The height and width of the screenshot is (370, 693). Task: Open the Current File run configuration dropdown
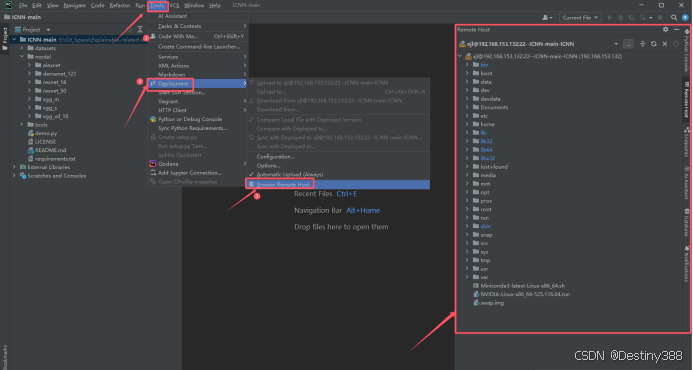coord(580,18)
